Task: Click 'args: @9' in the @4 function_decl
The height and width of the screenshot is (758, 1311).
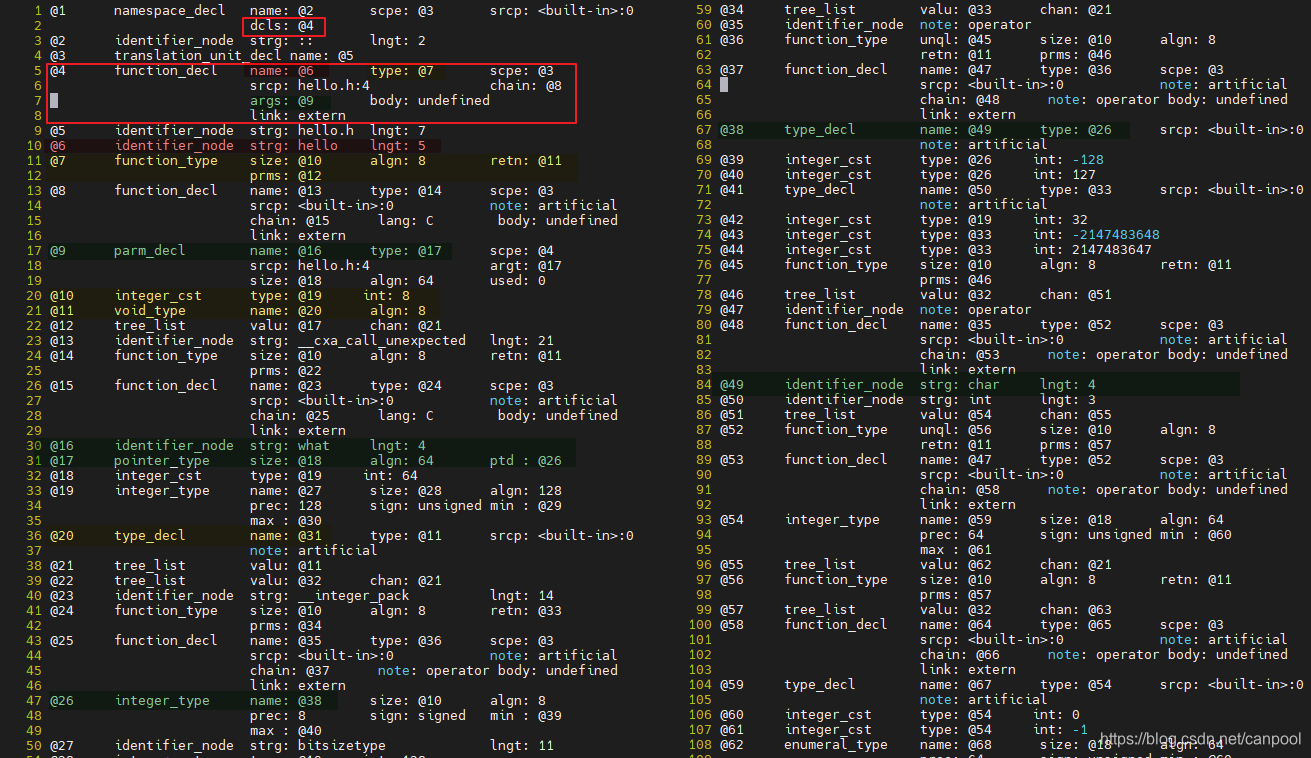Action: [282, 100]
